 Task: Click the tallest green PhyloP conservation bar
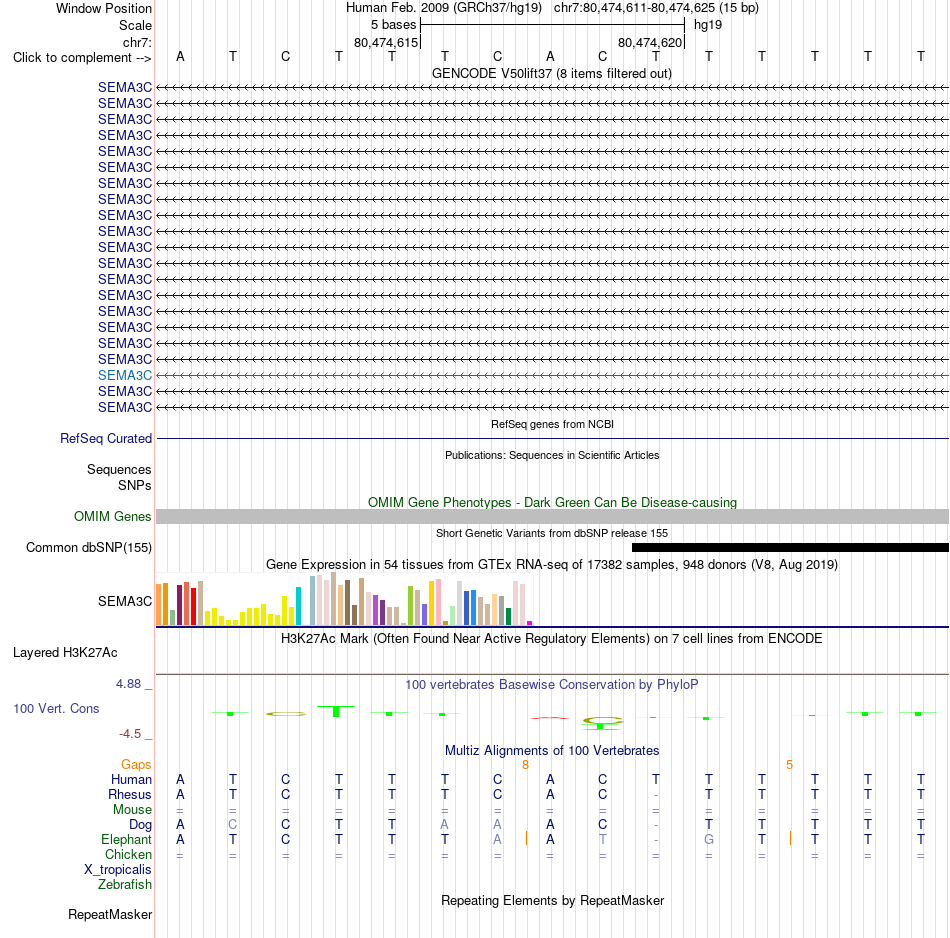pos(336,711)
